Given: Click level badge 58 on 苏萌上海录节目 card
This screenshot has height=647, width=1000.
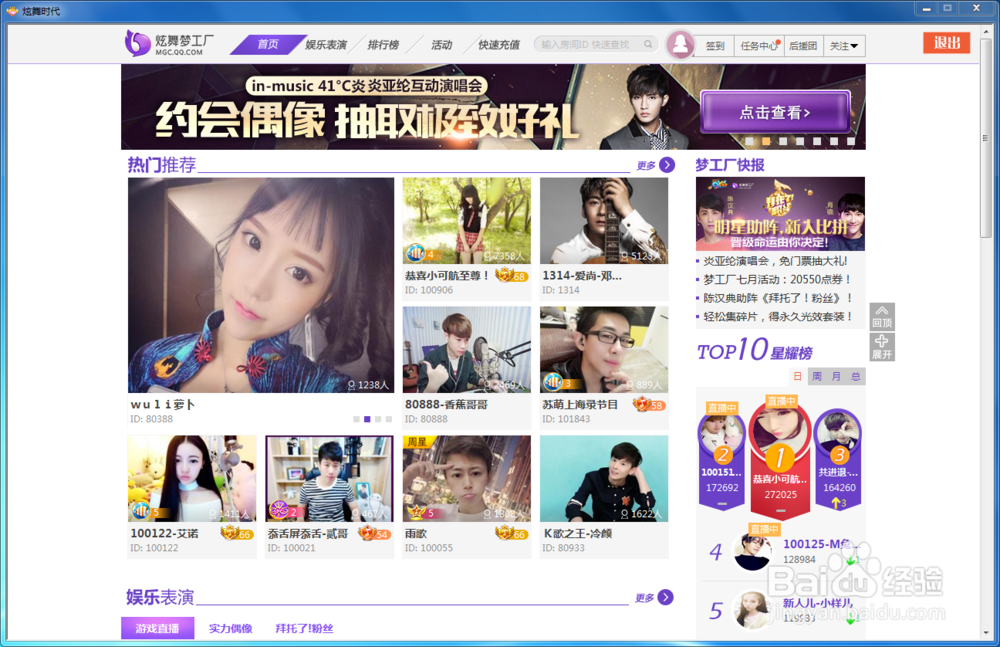Looking at the screenshot, I should tap(649, 404).
